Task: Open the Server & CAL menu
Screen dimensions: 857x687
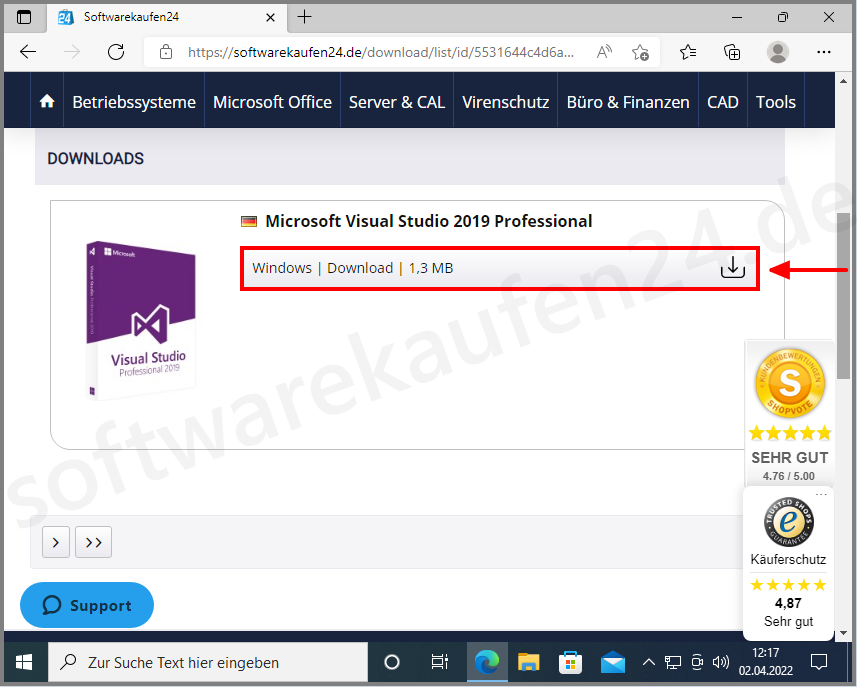Action: click(x=397, y=102)
